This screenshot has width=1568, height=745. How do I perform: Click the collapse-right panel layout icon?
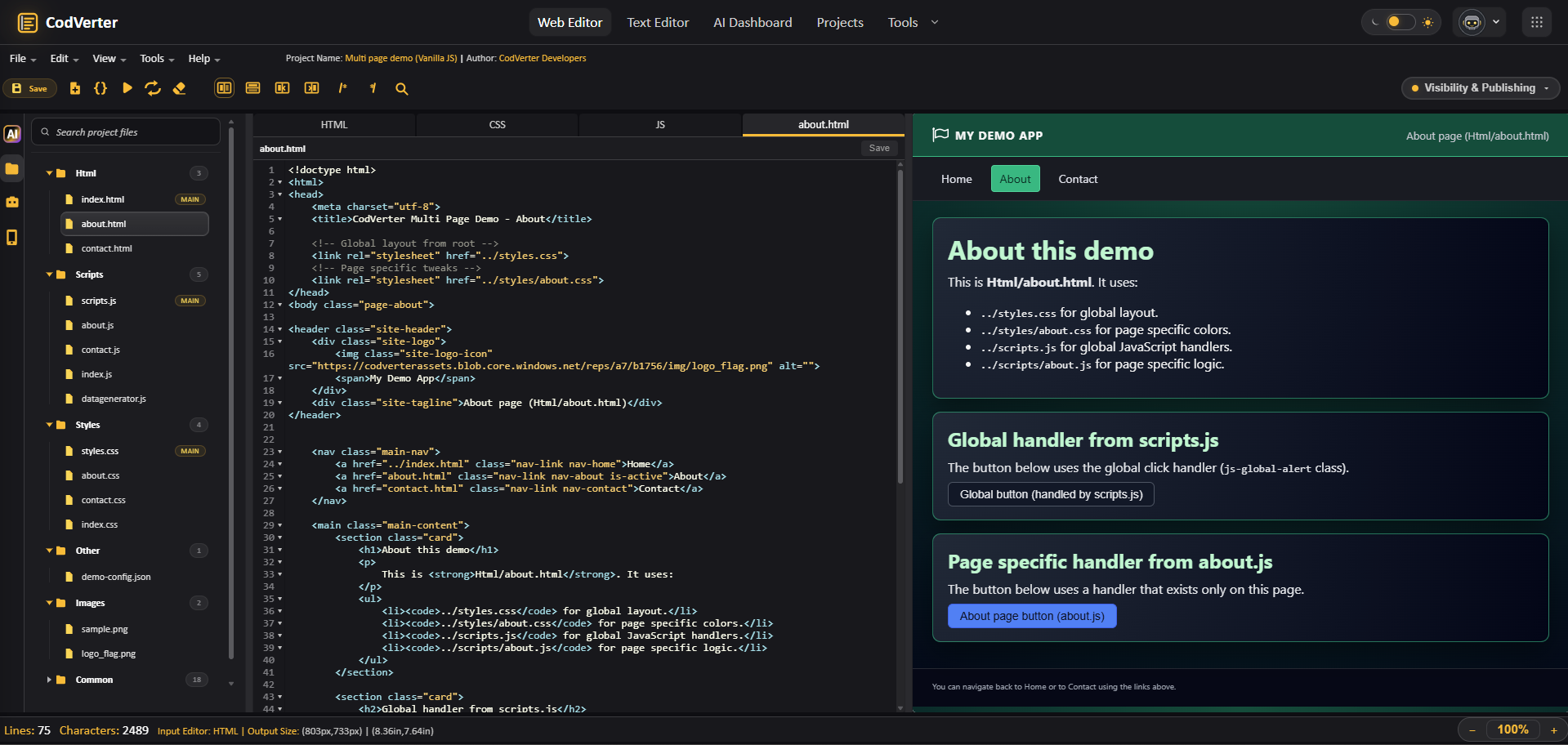point(312,88)
